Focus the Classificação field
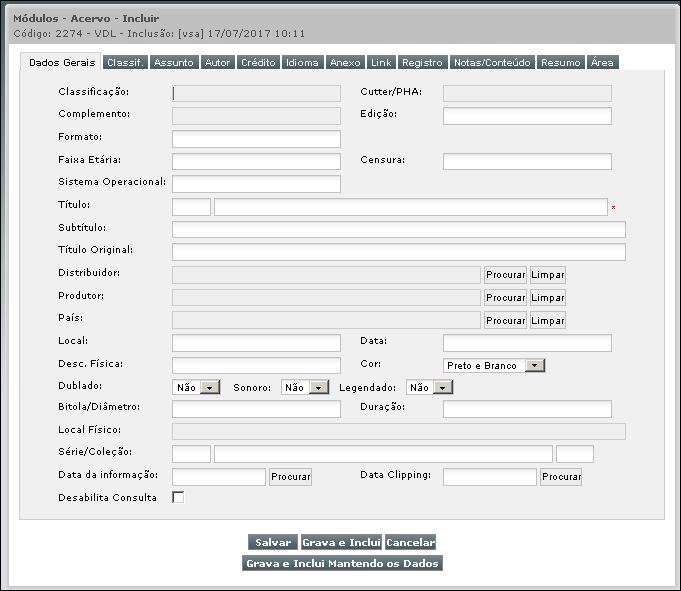 point(256,93)
